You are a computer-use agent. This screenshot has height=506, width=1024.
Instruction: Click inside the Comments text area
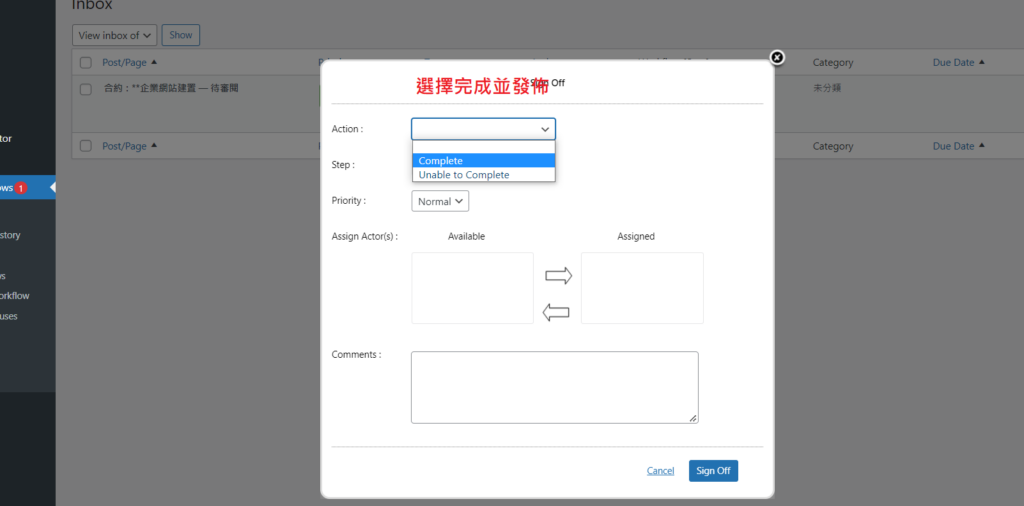click(x=554, y=387)
